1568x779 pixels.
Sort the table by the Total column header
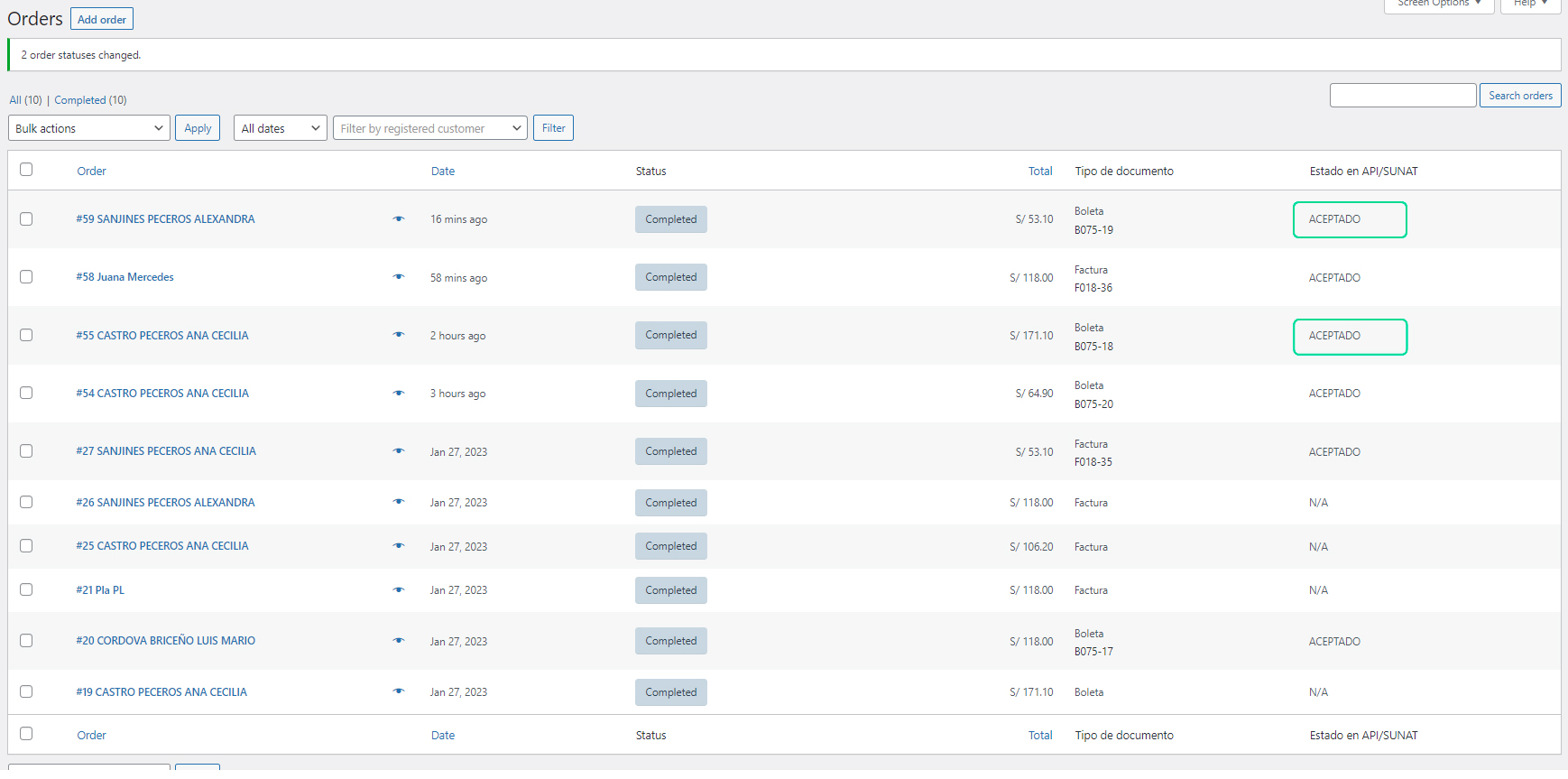tap(1039, 171)
